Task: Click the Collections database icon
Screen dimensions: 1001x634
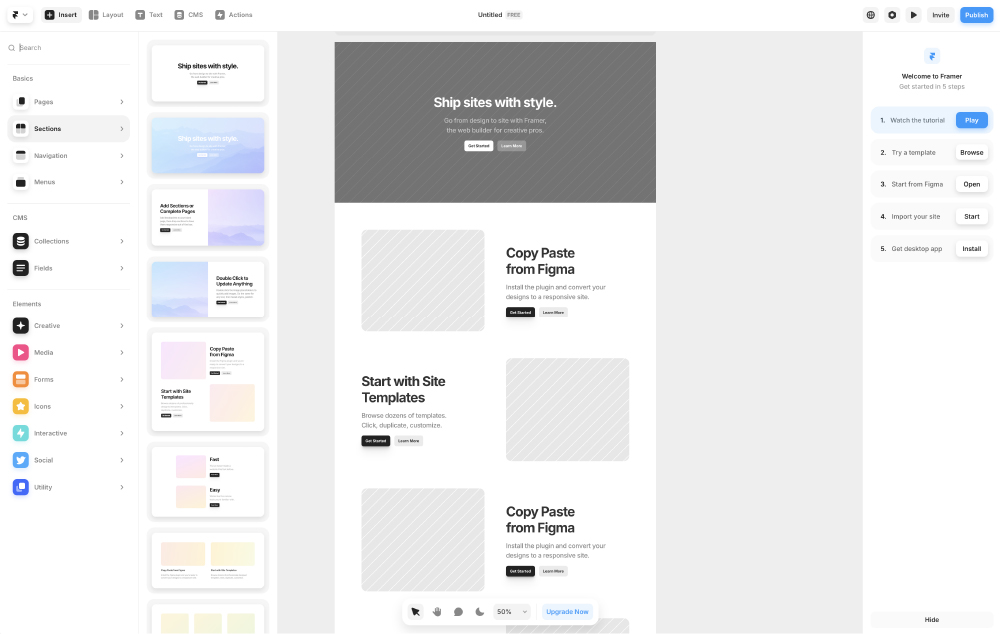Action: tap(21, 241)
